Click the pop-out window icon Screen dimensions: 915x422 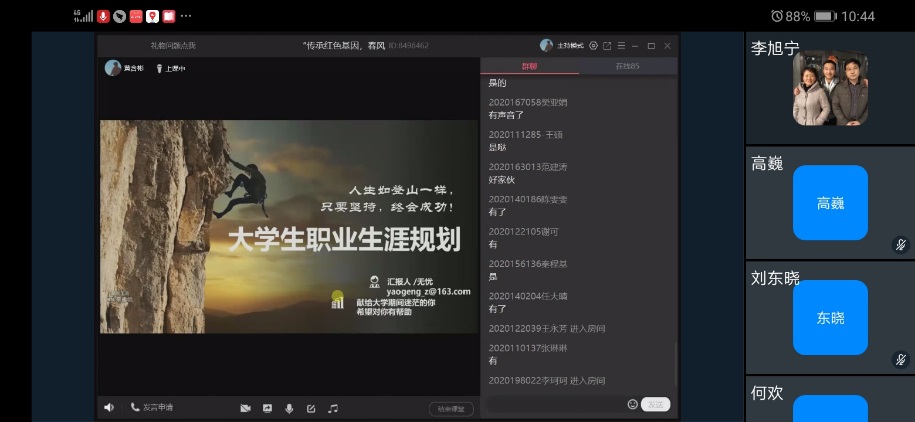coord(607,45)
